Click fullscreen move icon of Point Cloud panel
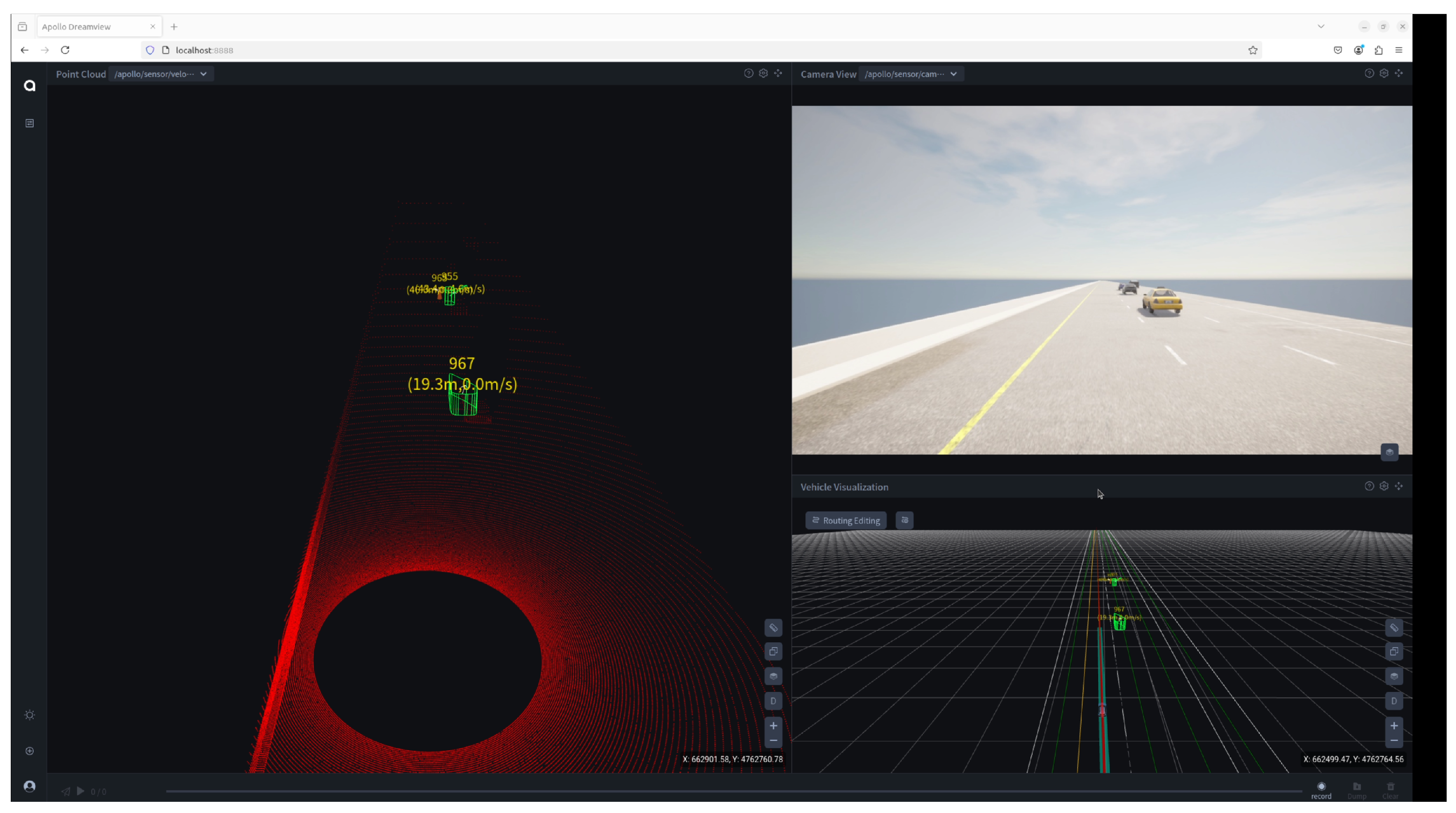 778,73
